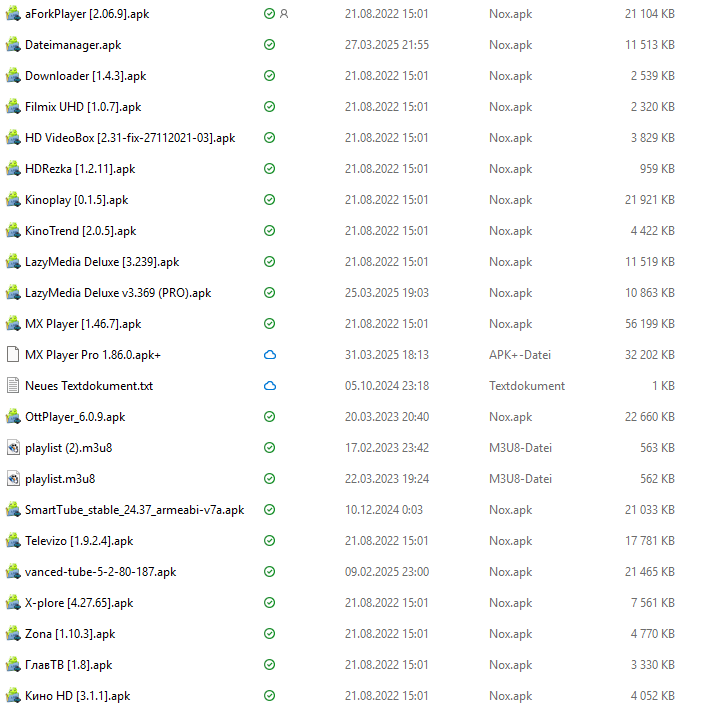Click the Nox icon beside aForkPlayer [2.06.9].apk
The image size is (713, 725).
point(13,14)
